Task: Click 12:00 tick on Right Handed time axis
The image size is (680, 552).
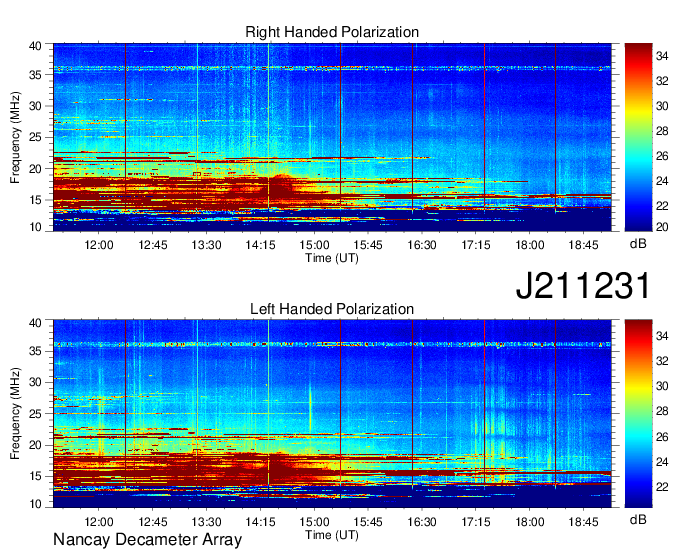Action: point(99,245)
